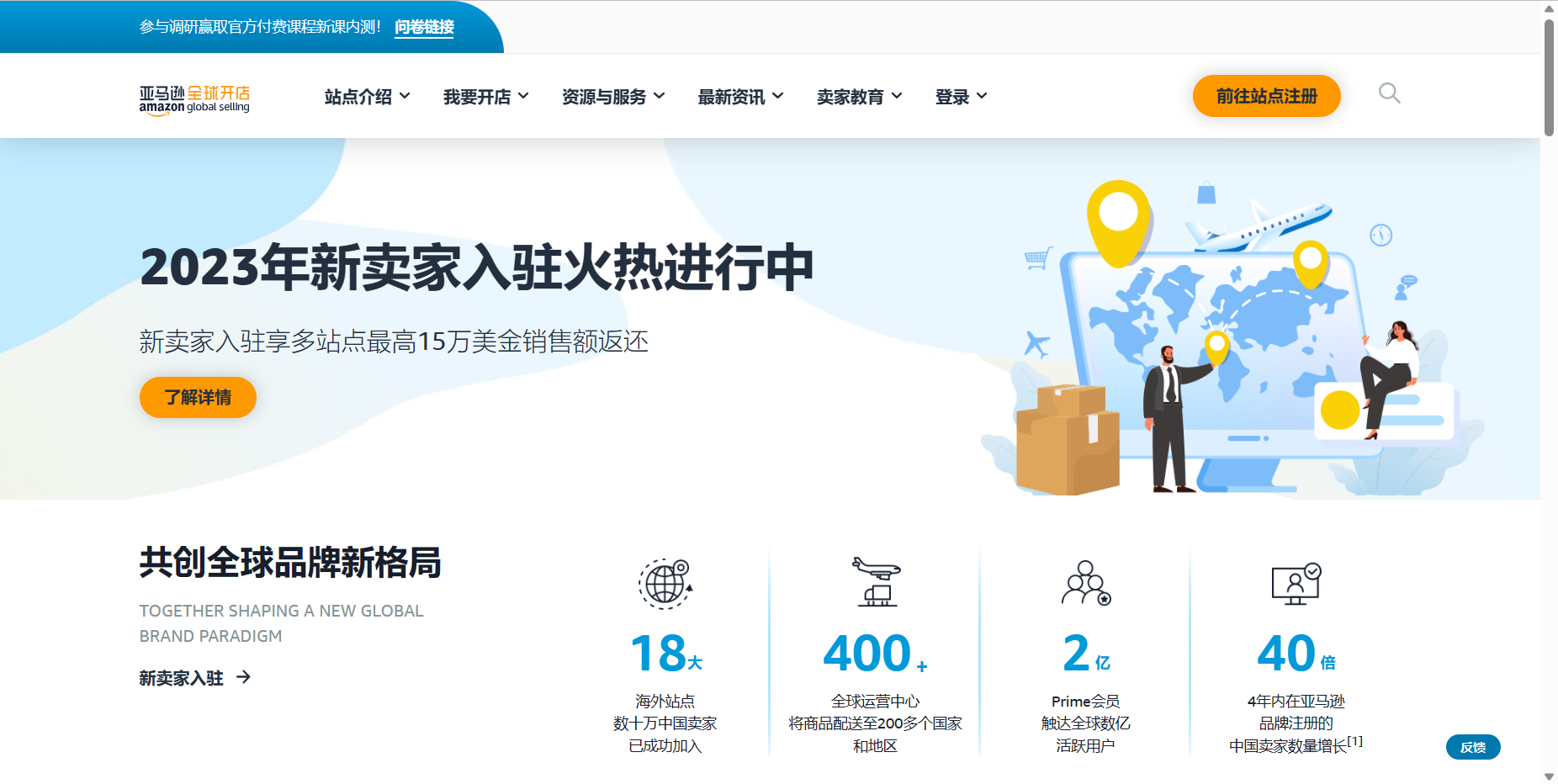Expand the 卖家教育 dropdown chevron
This screenshot has width=1558, height=784.
pos(897,96)
